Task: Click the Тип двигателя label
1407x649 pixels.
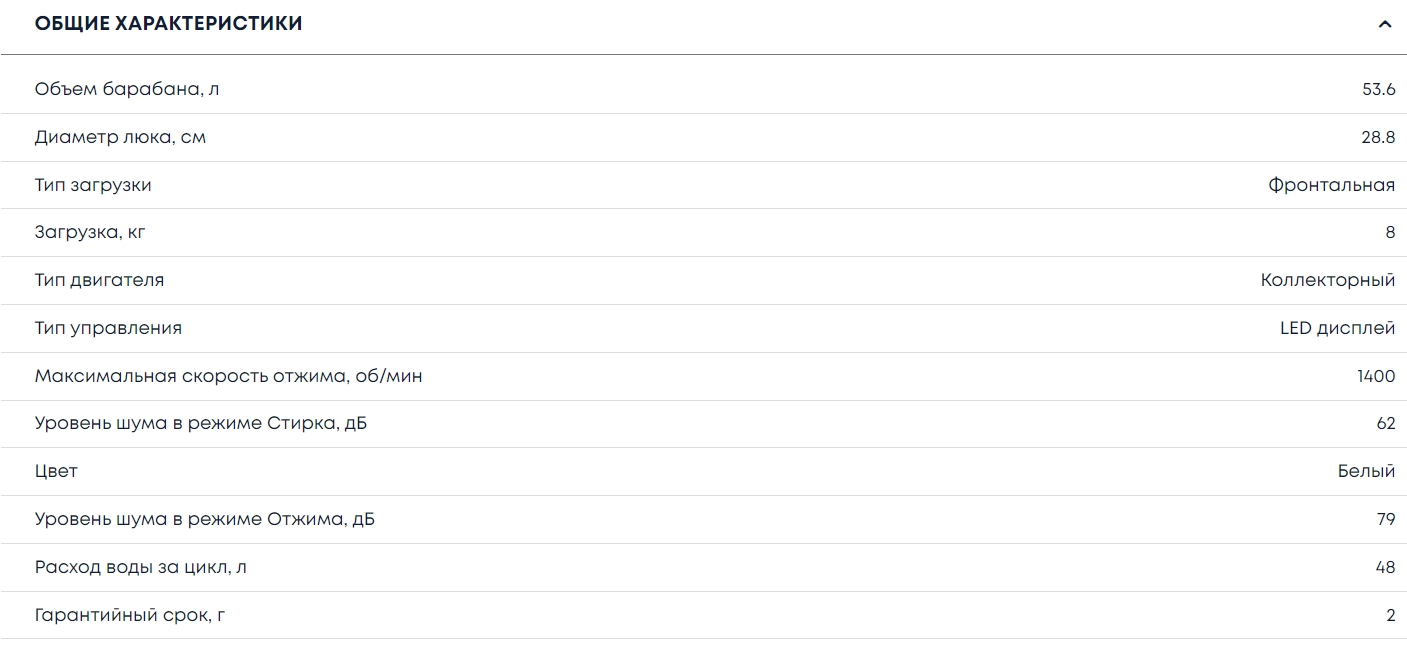Action: (99, 280)
